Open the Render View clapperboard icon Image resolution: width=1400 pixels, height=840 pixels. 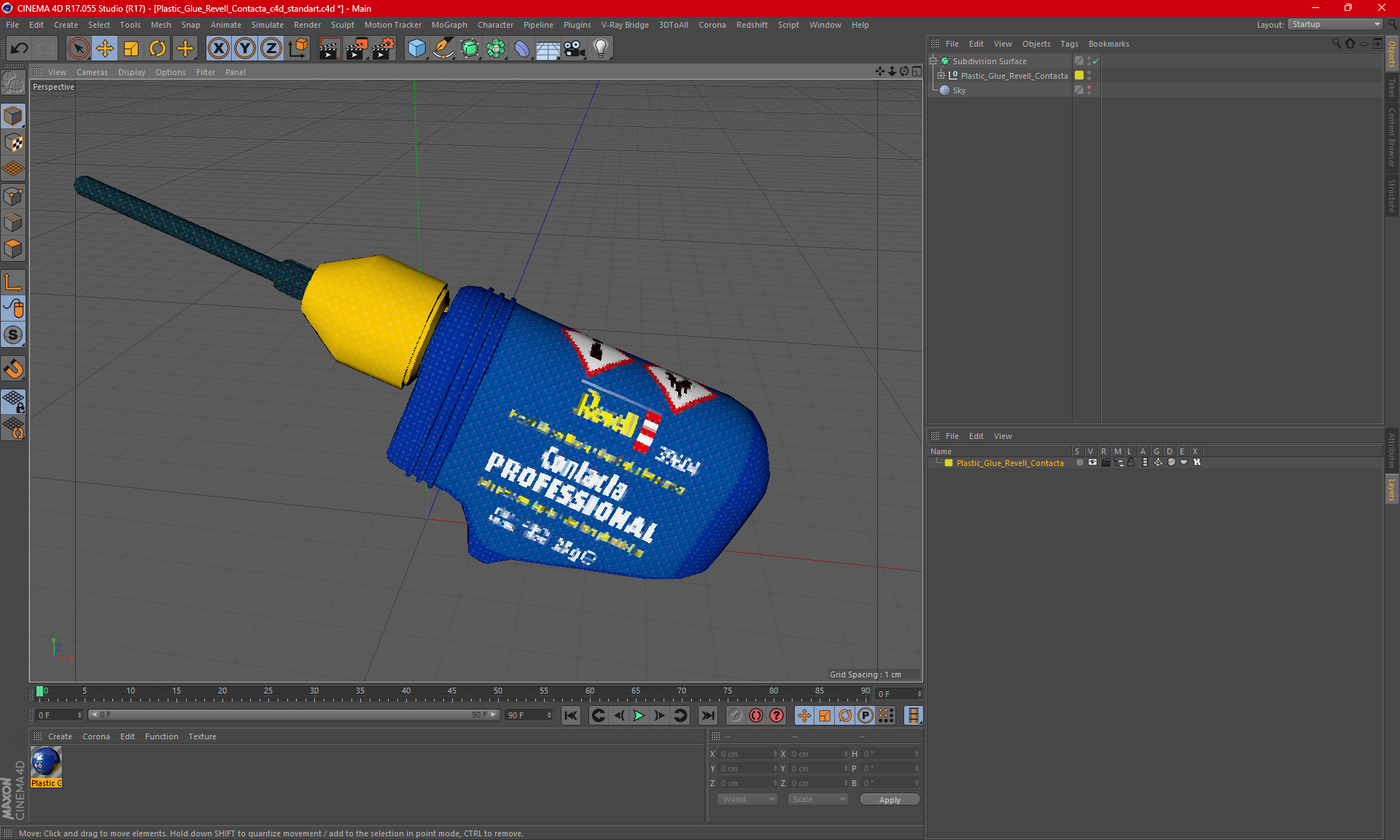pyautogui.click(x=330, y=49)
